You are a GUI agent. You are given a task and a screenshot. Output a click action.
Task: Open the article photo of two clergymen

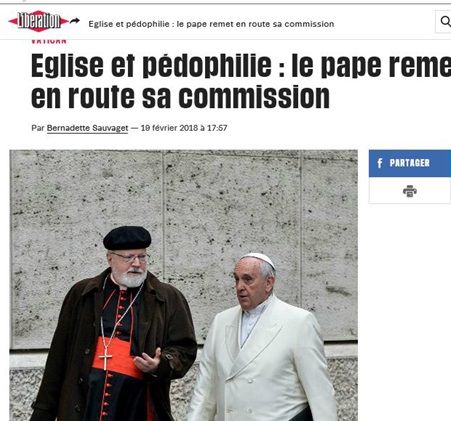183,285
